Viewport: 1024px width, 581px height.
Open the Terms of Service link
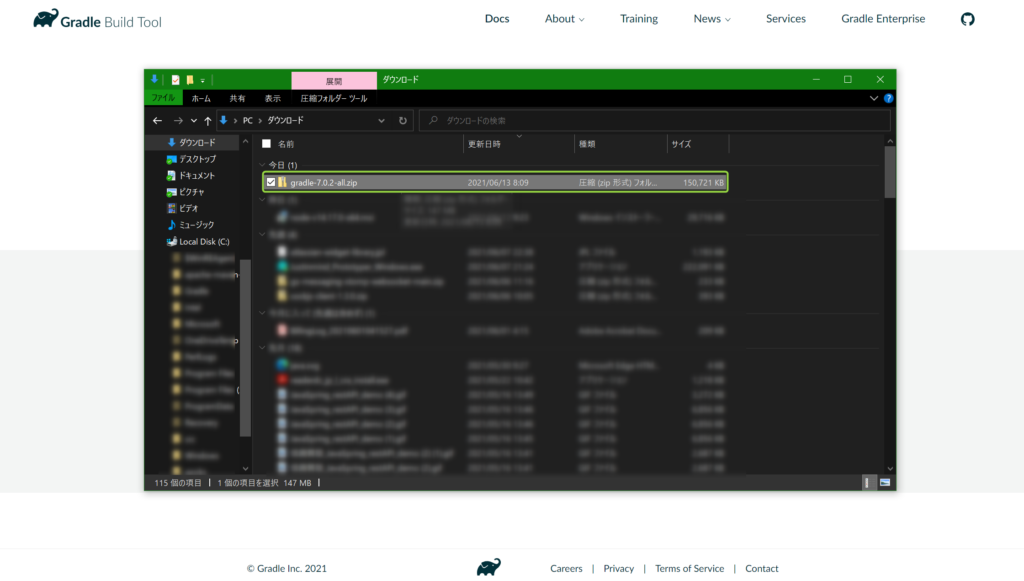click(x=690, y=569)
